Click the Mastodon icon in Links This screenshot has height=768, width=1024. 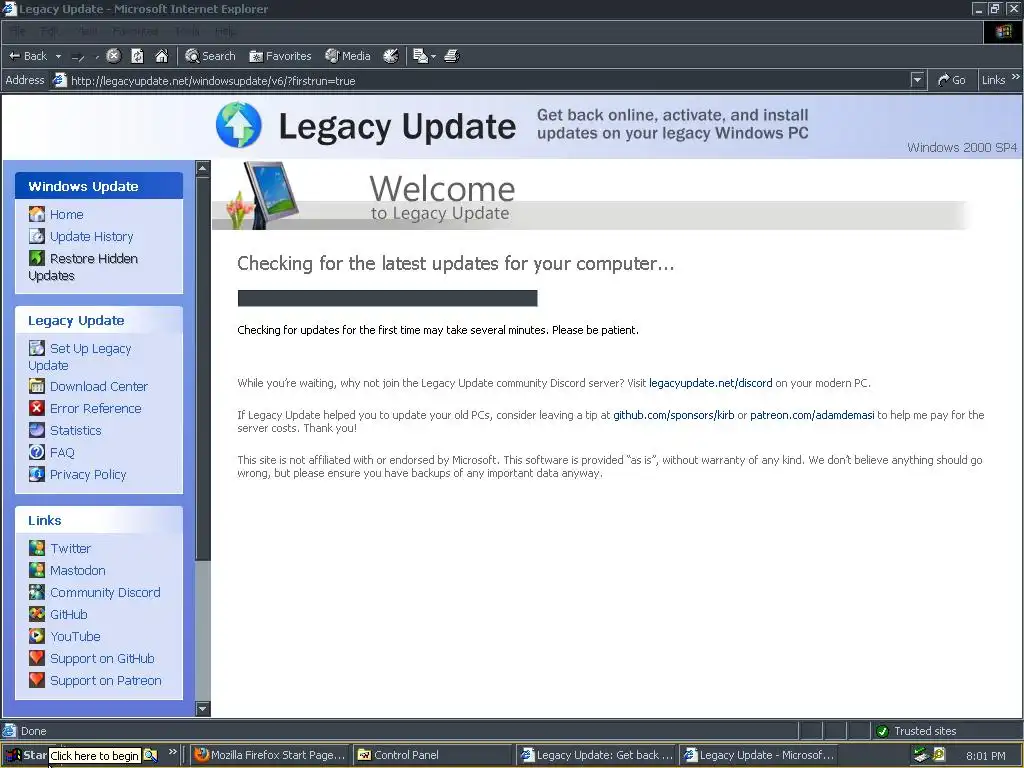pyautogui.click(x=37, y=570)
